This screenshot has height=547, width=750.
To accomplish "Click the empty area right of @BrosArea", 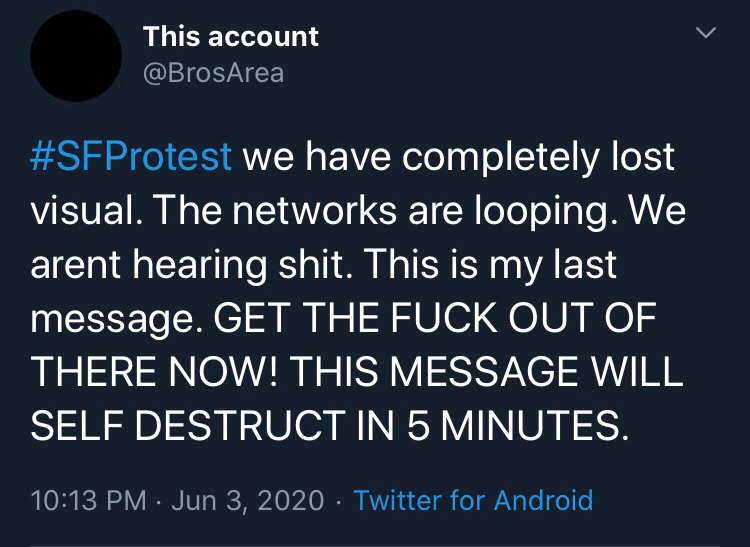I will tap(480, 72).
